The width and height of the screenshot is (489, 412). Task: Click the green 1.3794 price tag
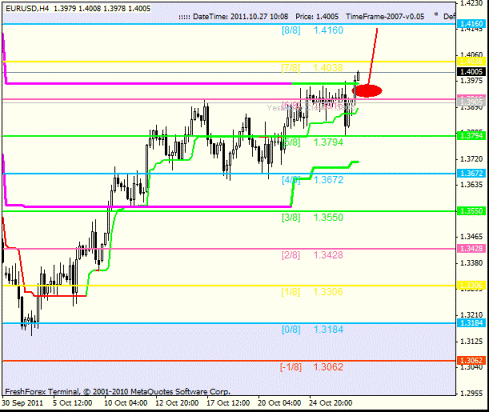point(470,136)
